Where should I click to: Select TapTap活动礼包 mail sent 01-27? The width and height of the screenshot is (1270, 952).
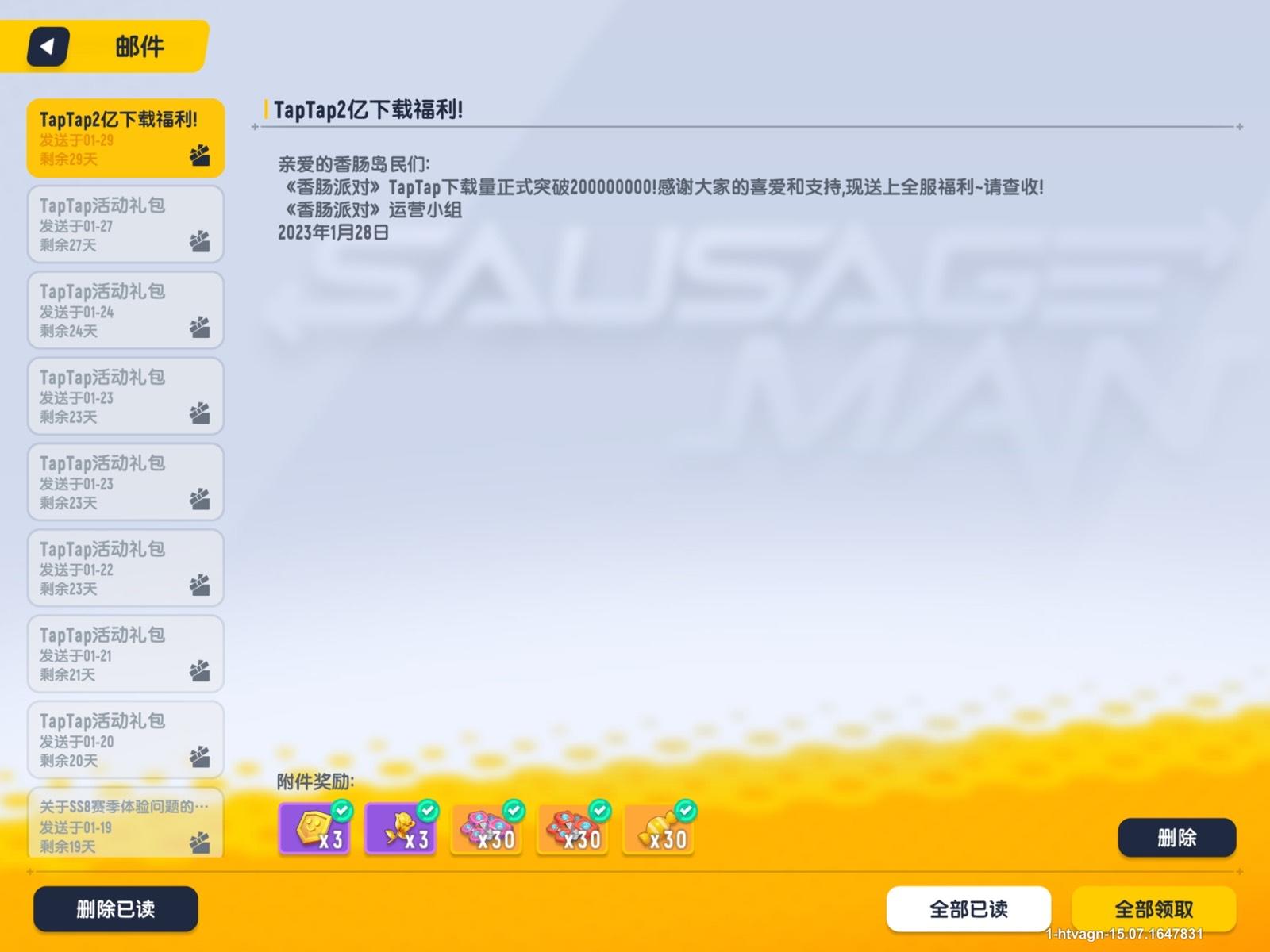[125, 224]
